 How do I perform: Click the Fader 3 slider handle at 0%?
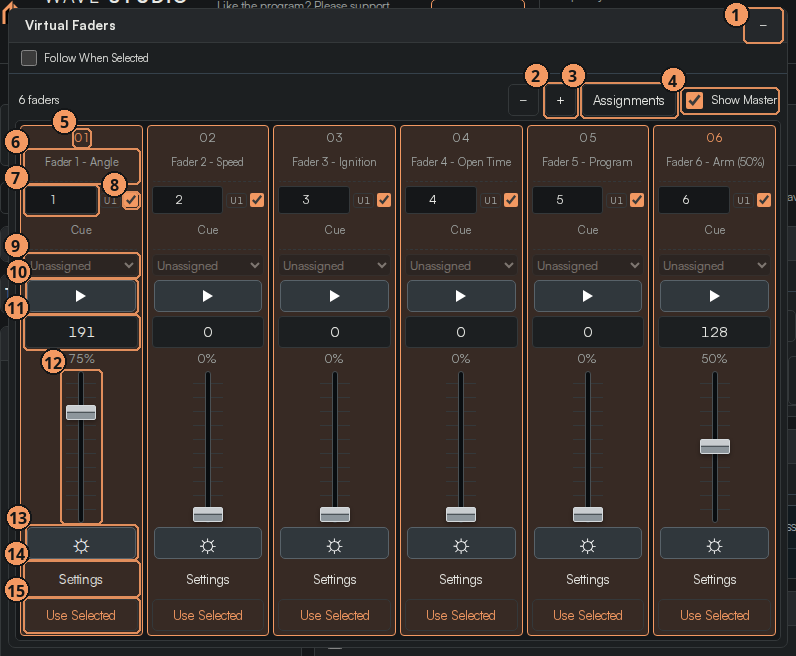(335, 514)
